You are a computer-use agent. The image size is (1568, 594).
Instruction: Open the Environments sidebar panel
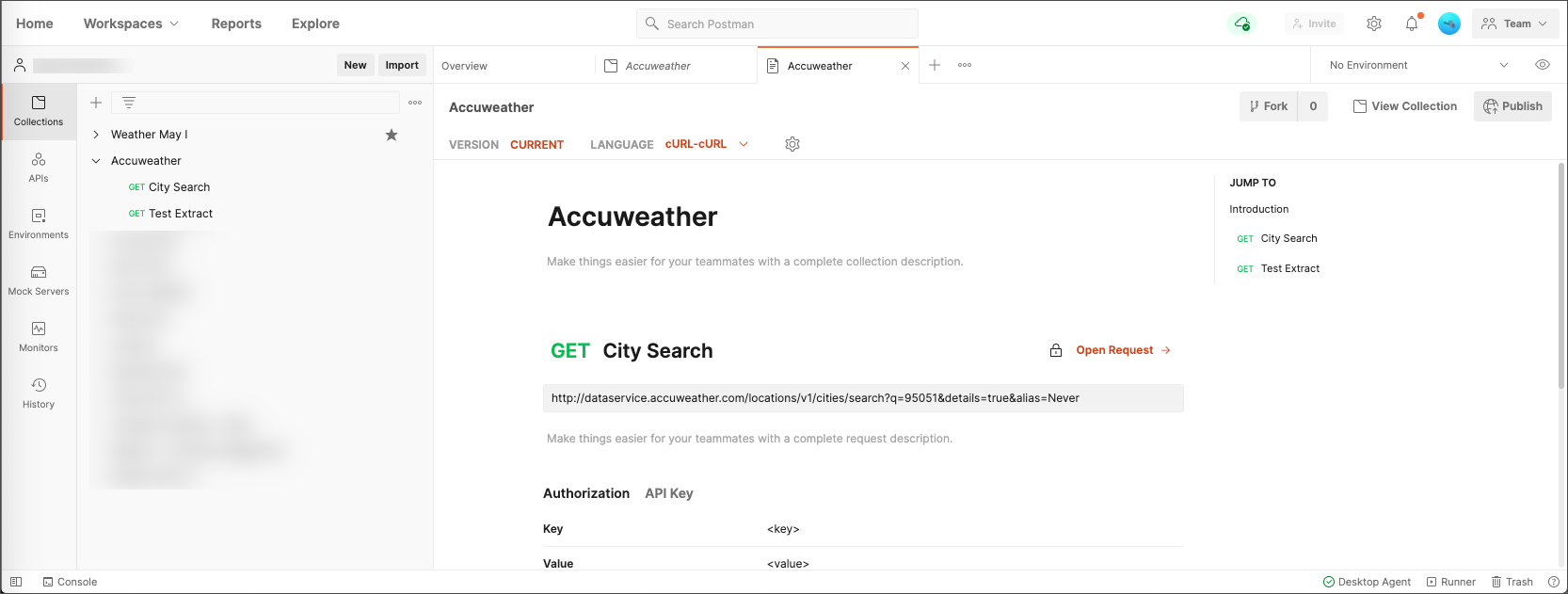click(x=39, y=224)
